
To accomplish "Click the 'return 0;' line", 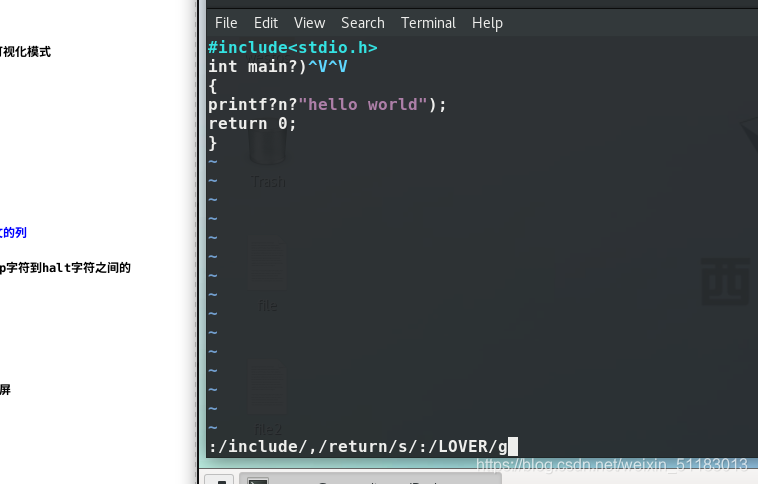I will 252,123.
